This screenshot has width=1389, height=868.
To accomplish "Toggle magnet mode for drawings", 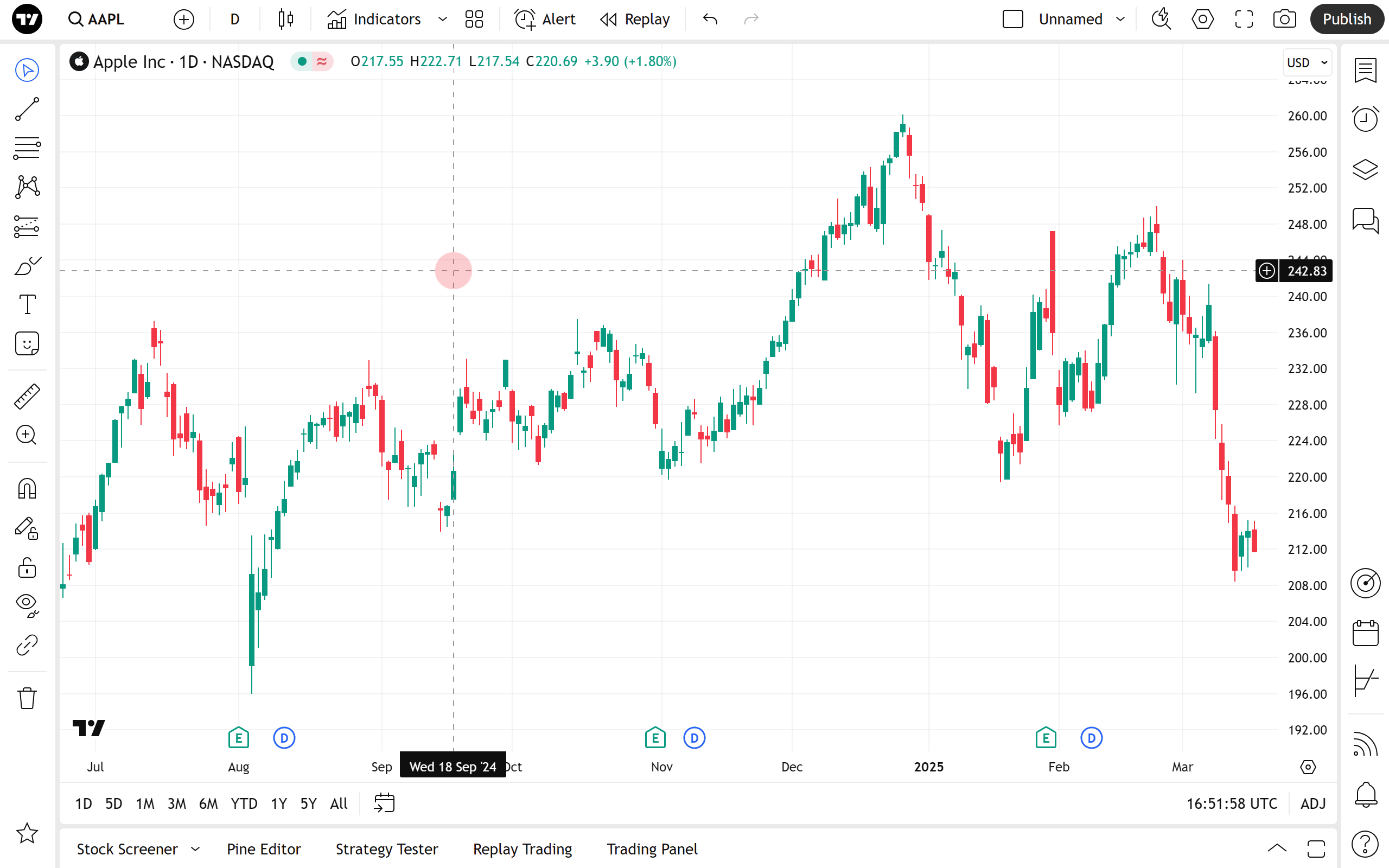I will 27,489.
